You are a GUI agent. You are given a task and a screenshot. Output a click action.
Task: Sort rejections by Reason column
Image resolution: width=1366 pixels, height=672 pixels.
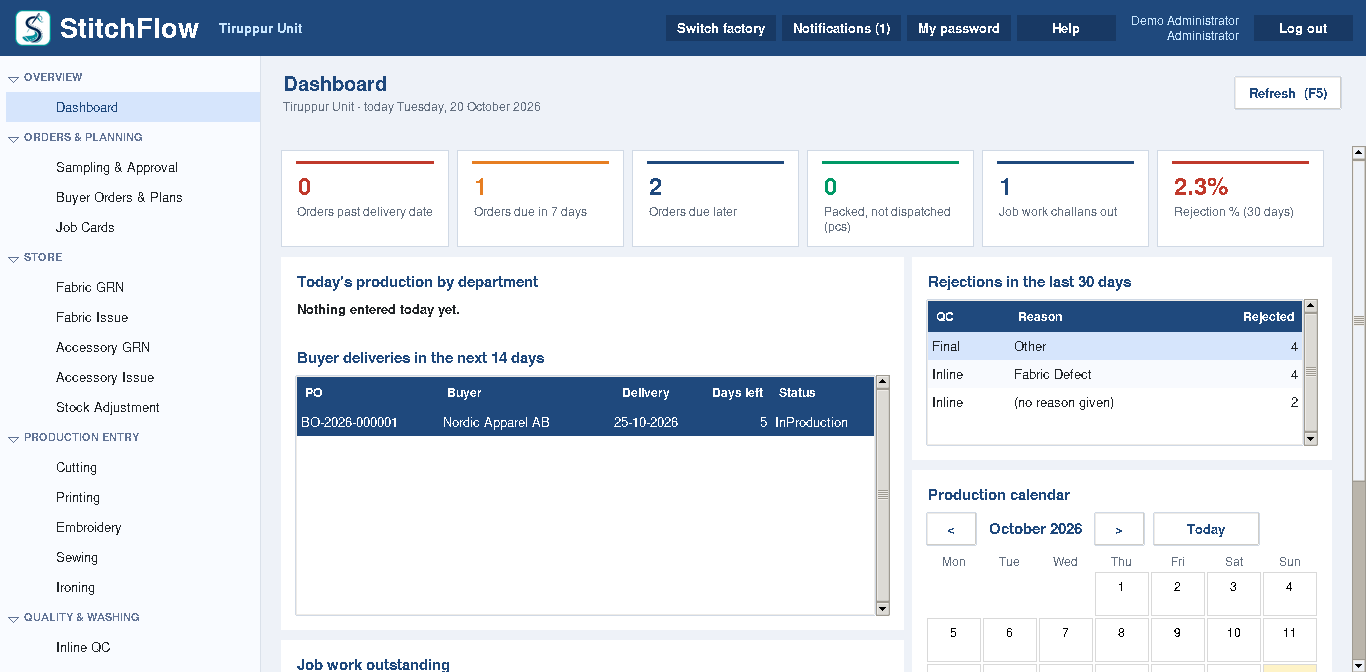[1115, 316]
